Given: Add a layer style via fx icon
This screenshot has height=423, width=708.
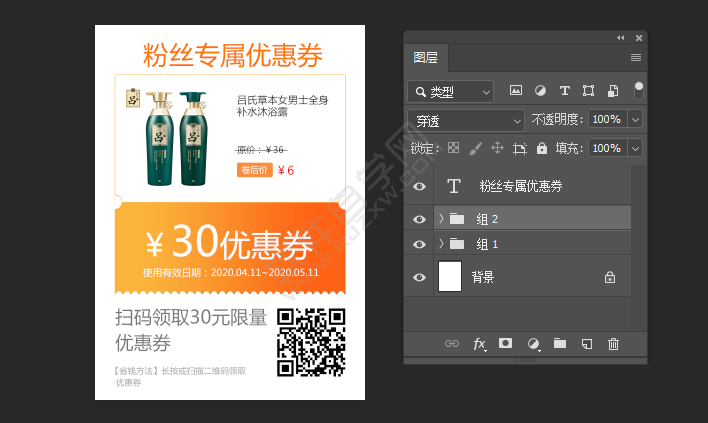Looking at the screenshot, I should point(479,344).
